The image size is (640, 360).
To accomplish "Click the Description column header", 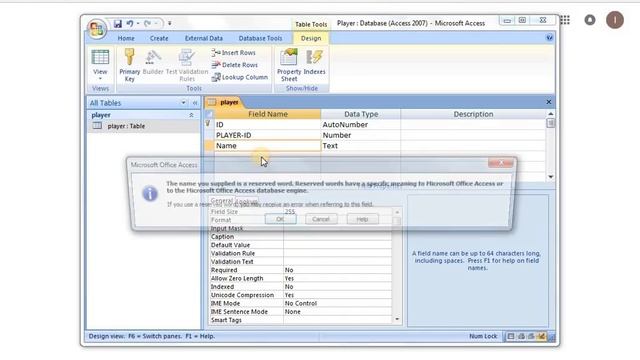I will click(x=473, y=114).
